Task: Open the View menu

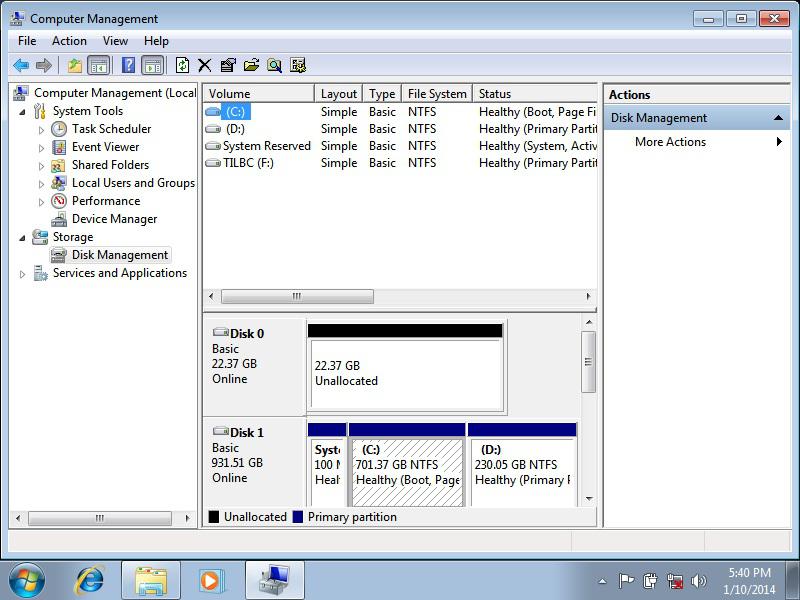Action: tap(115, 41)
